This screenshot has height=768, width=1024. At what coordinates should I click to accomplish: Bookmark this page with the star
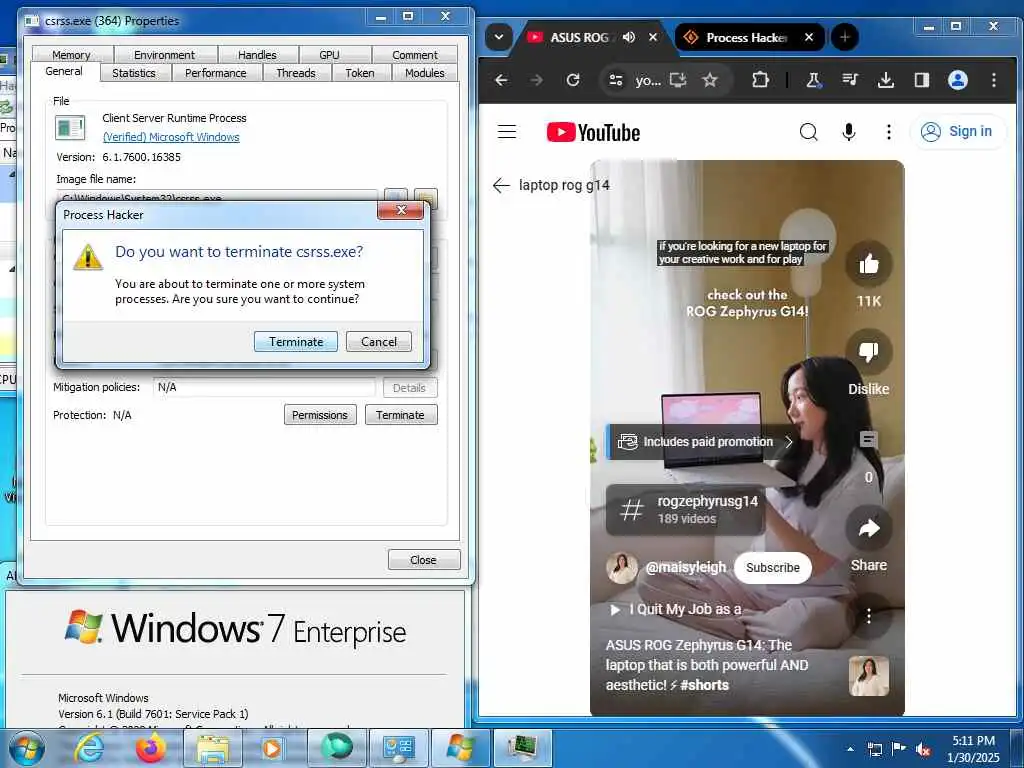710,80
